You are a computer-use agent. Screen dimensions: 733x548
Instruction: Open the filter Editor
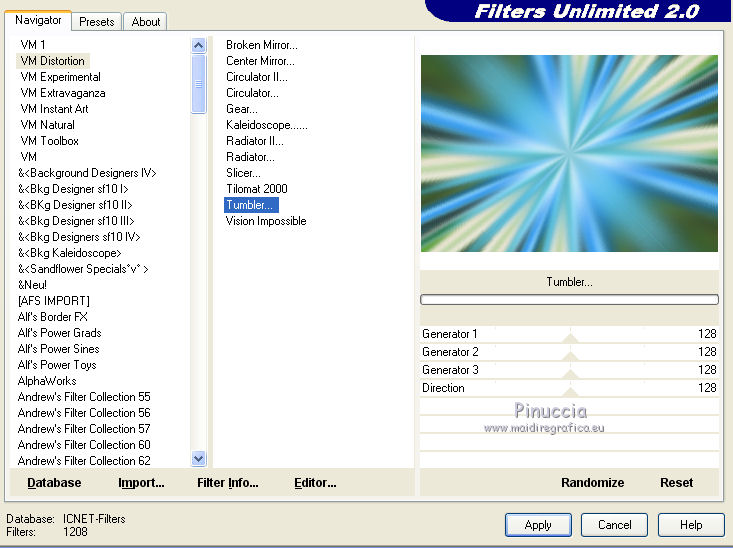point(315,483)
